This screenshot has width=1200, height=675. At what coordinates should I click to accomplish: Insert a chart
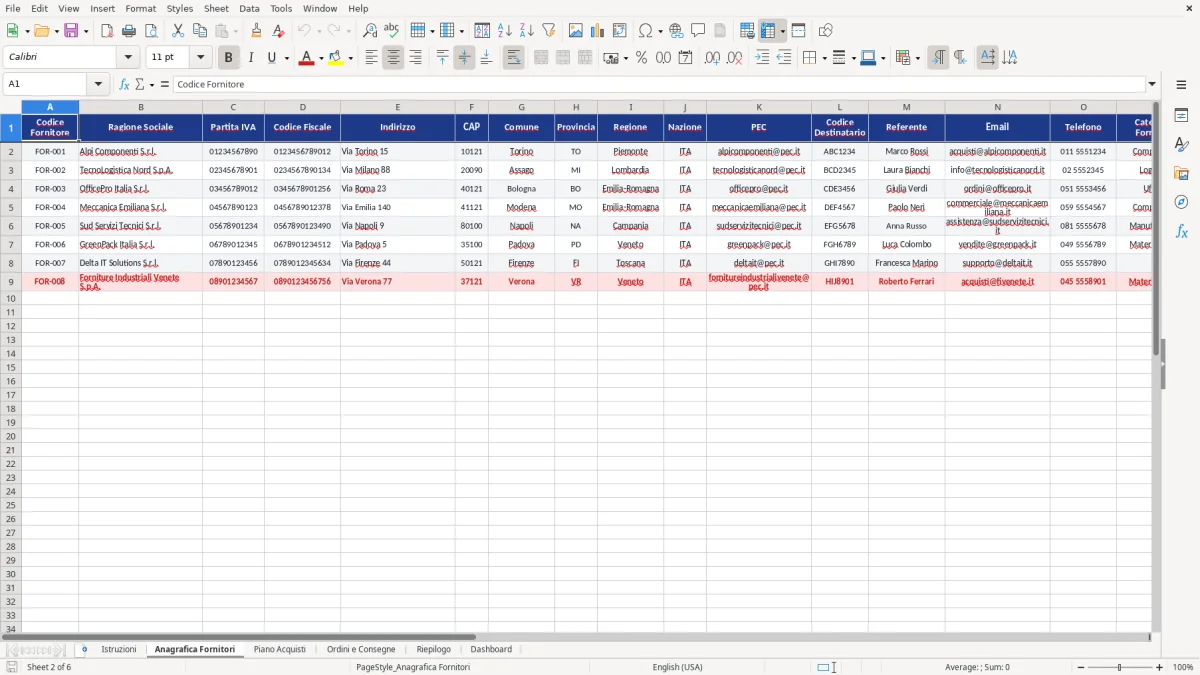(598, 31)
